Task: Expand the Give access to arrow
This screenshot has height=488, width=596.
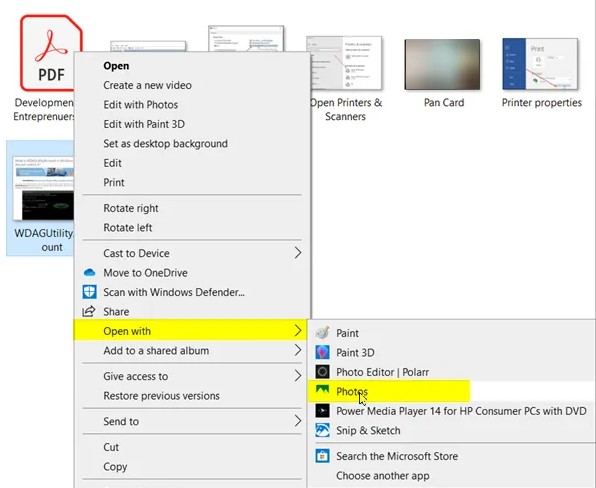Action: [x=298, y=376]
